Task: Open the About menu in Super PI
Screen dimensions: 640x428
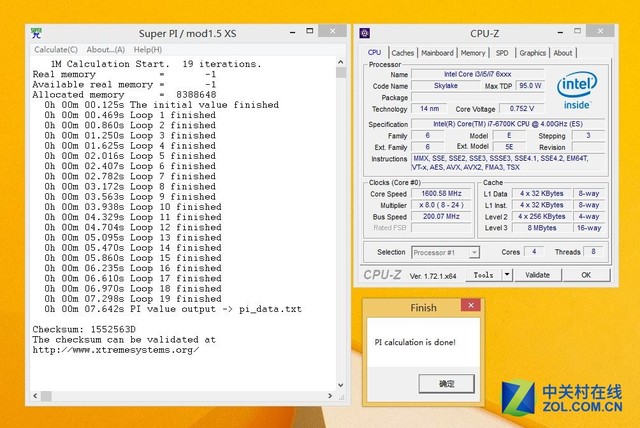Action: (x=105, y=49)
